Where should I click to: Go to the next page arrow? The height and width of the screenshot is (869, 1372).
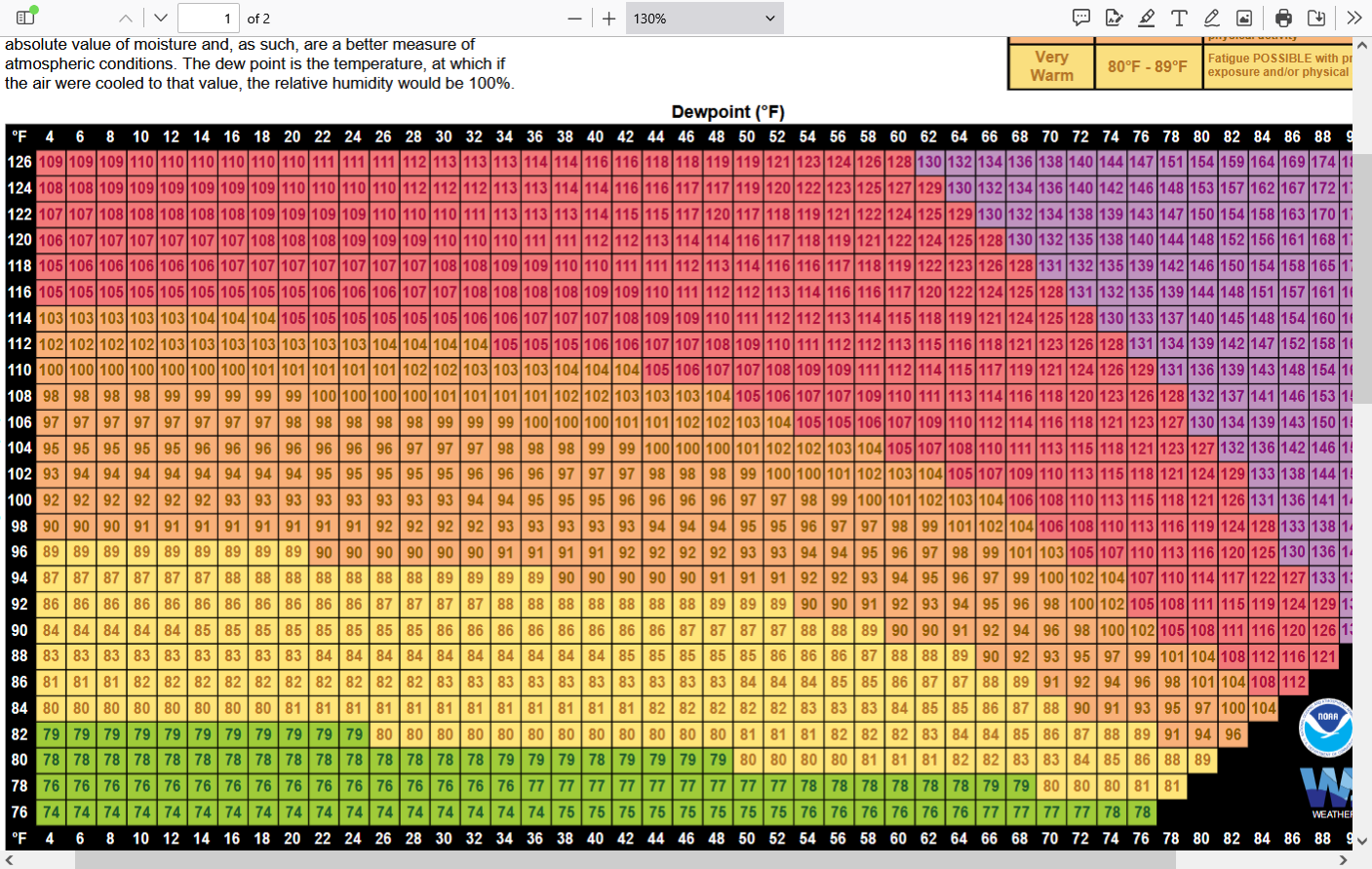(x=161, y=19)
